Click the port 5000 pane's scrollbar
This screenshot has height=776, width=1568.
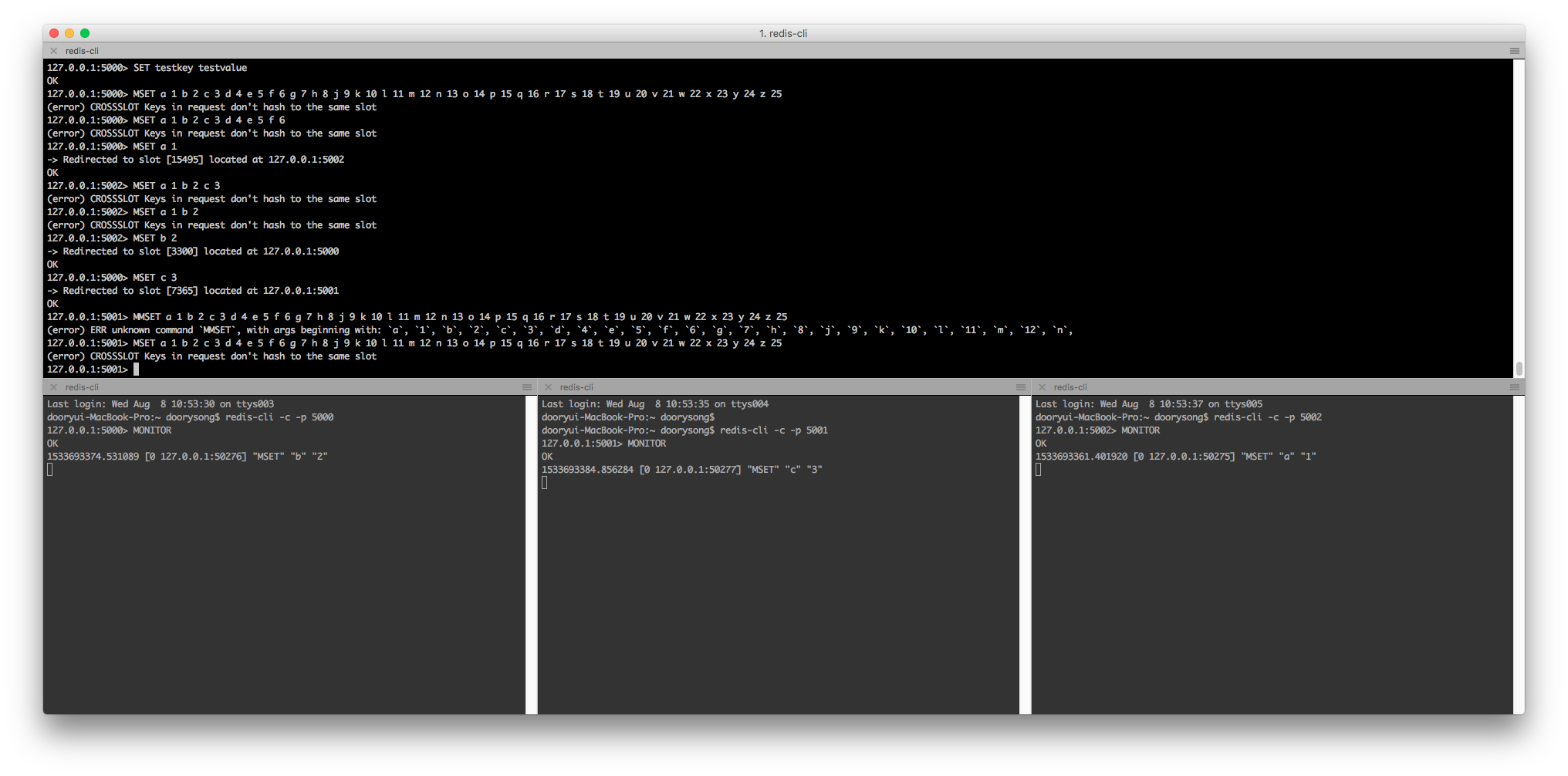[x=531, y=555]
